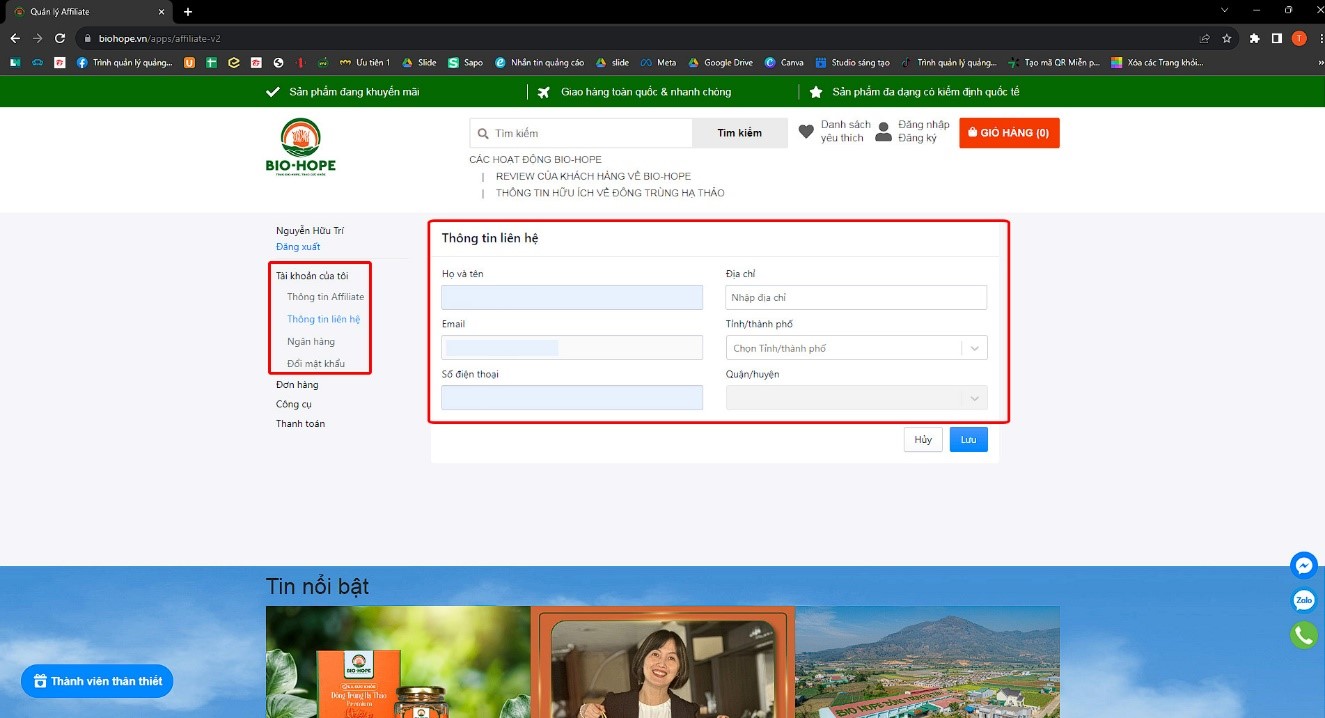Open Đơn hàng section in sidebar
This screenshot has width=1325, height=718.
point(297,385)
